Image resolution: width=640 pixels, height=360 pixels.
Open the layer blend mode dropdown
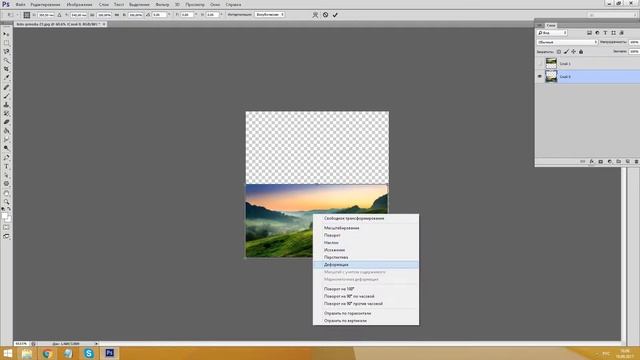pos(567,42)
